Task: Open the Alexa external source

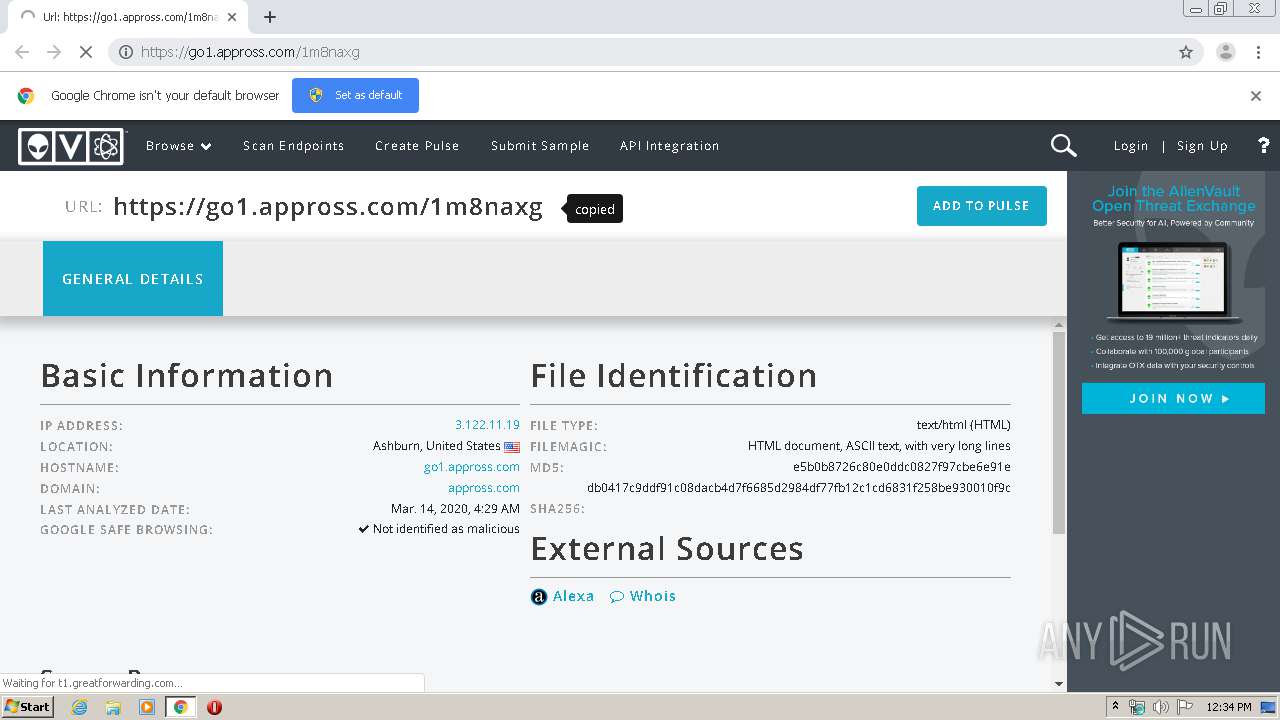Action: [573, 596]
